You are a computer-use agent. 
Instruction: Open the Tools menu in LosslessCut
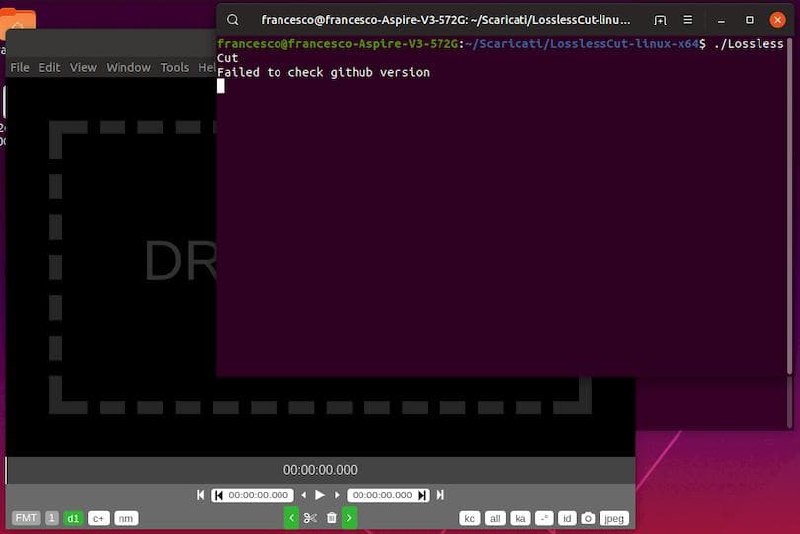point(174,67)
